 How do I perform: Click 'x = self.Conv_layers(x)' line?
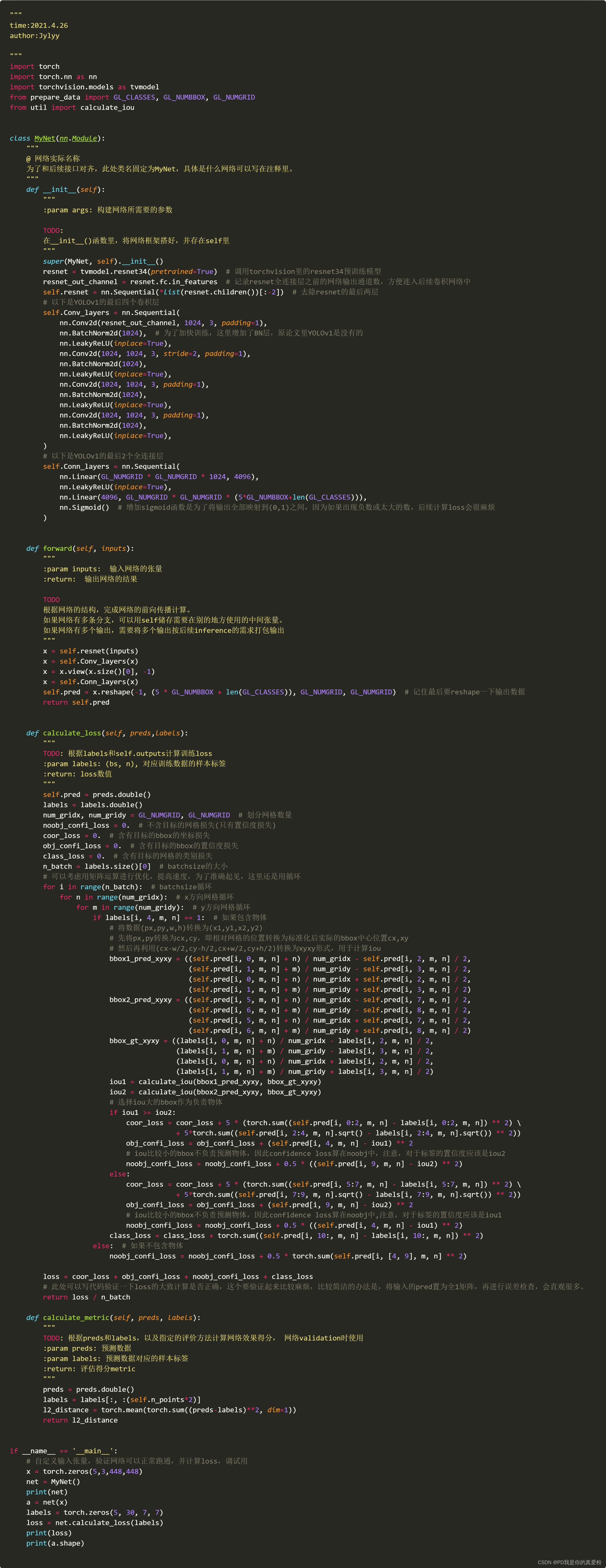coord(91,662)
